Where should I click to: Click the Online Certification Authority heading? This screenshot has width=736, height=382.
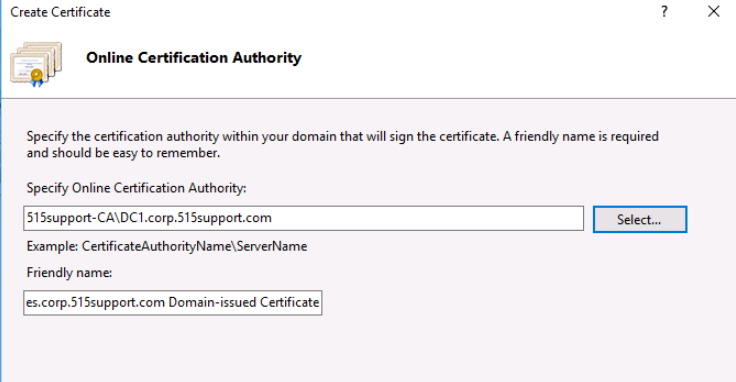193,58
